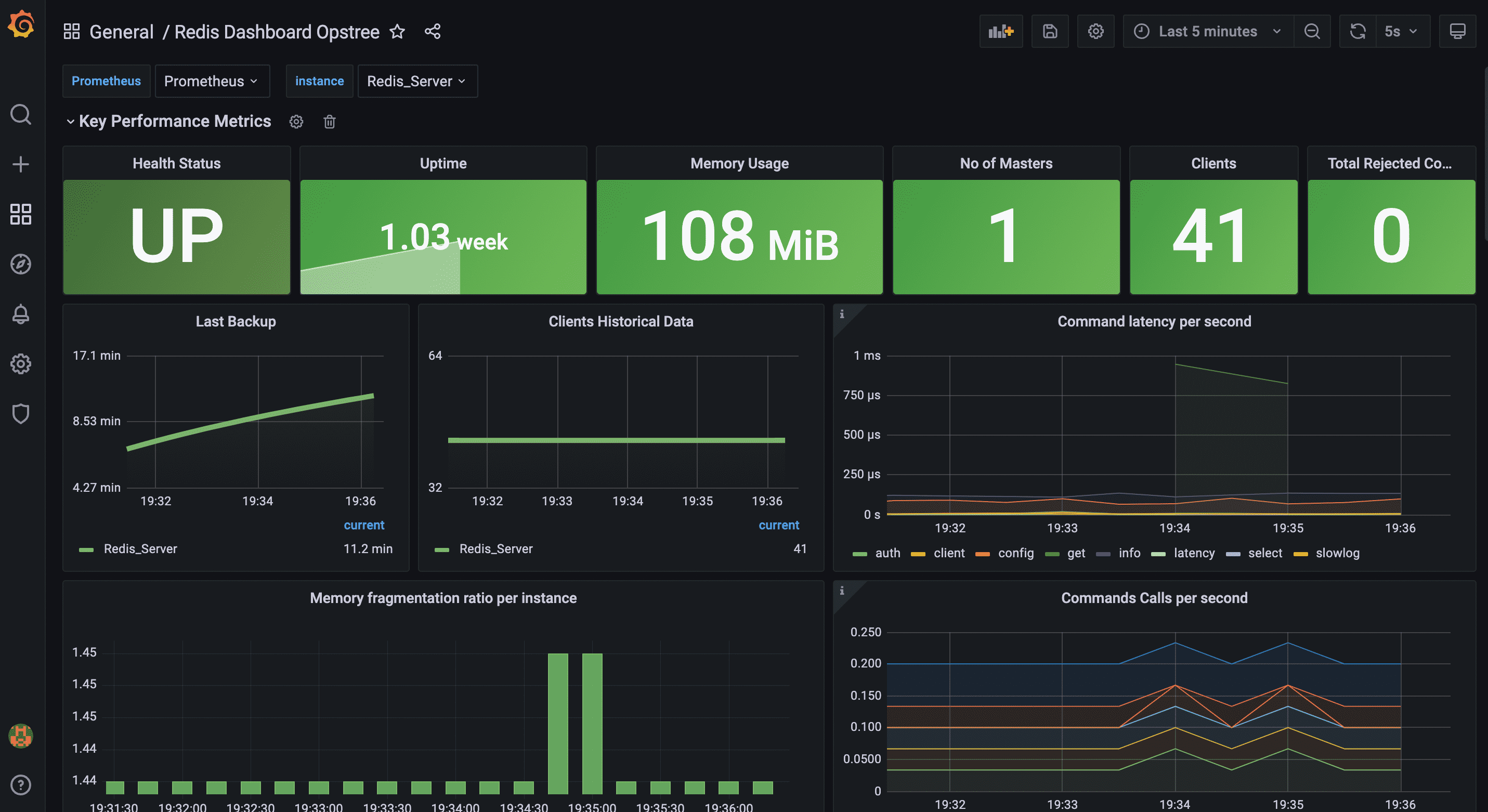Screen dimensions: 1488x812
Task: Cycle view mode with the monitor icon
Action: click(x=1457, y=31)
